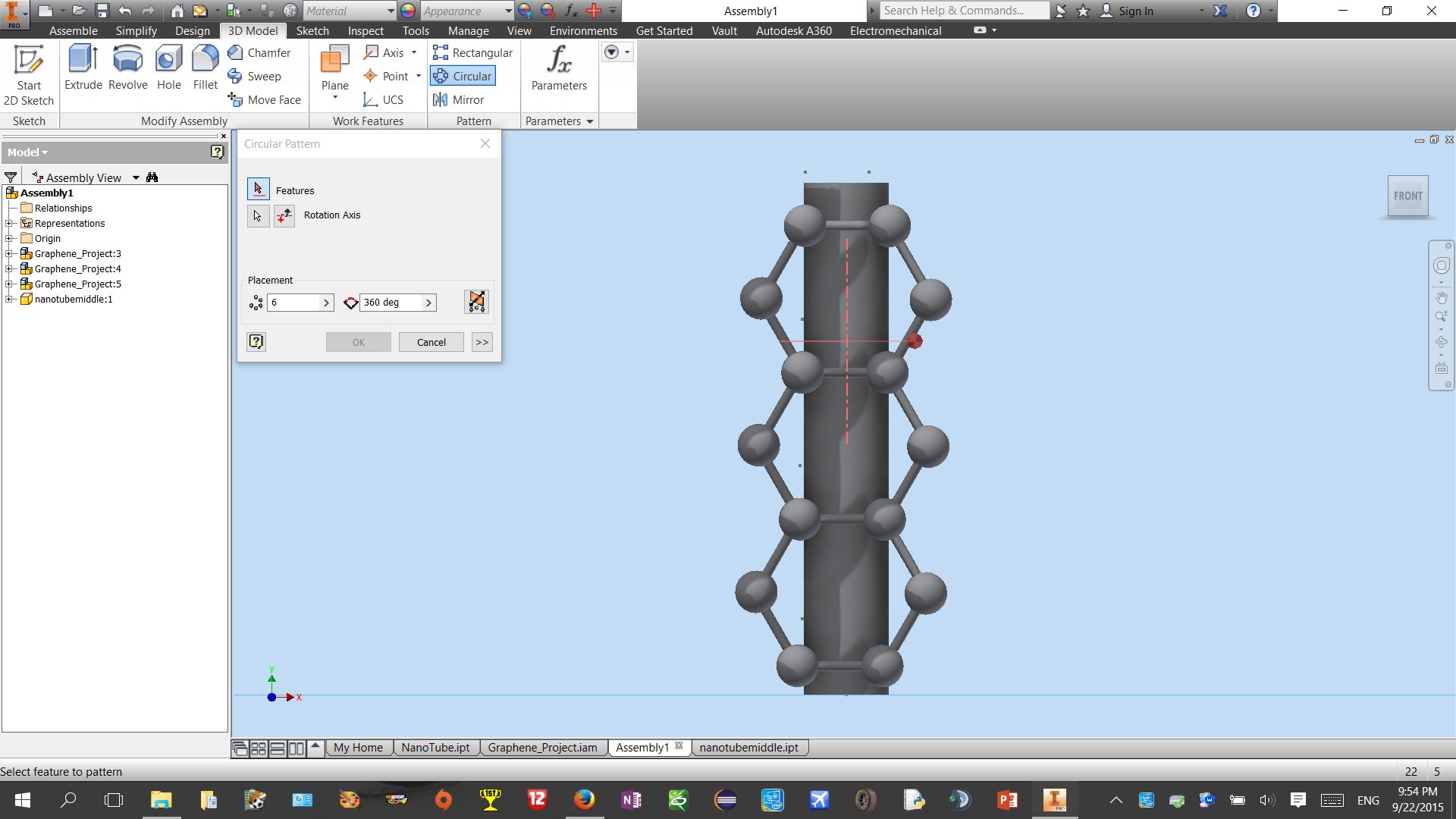The width and height of the screenshot is (1456, 819).
Task: Open Firefox from the taskbar
Action: tap(584, 799)
